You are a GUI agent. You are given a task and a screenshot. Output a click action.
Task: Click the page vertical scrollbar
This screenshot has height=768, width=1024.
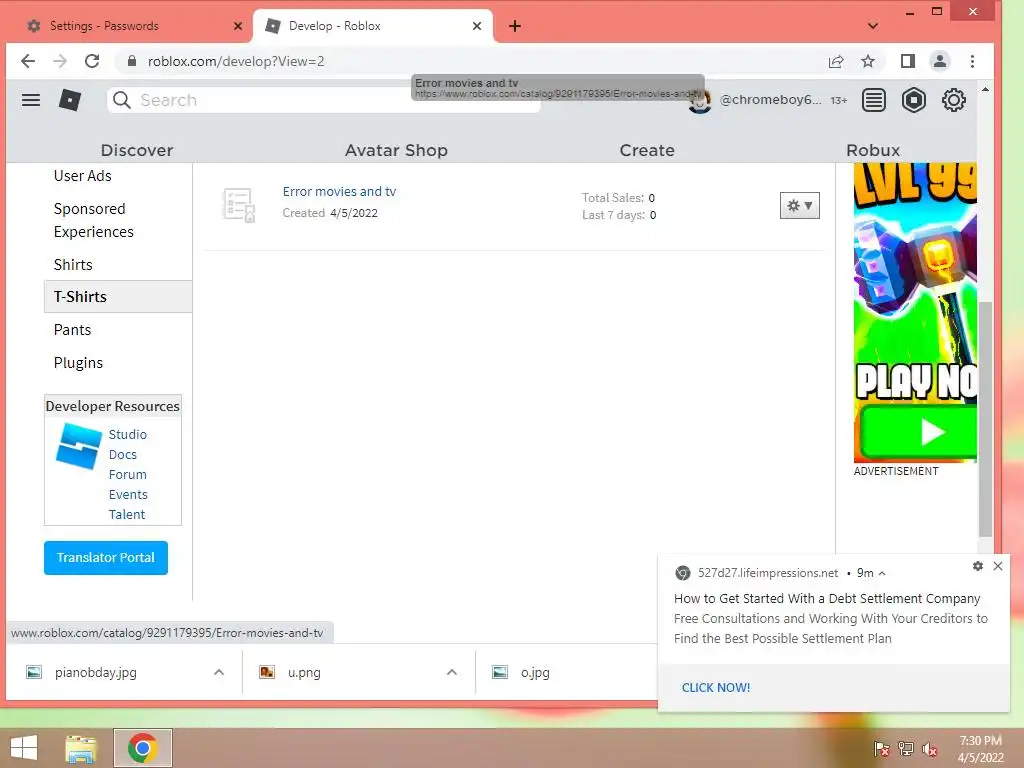985,418
